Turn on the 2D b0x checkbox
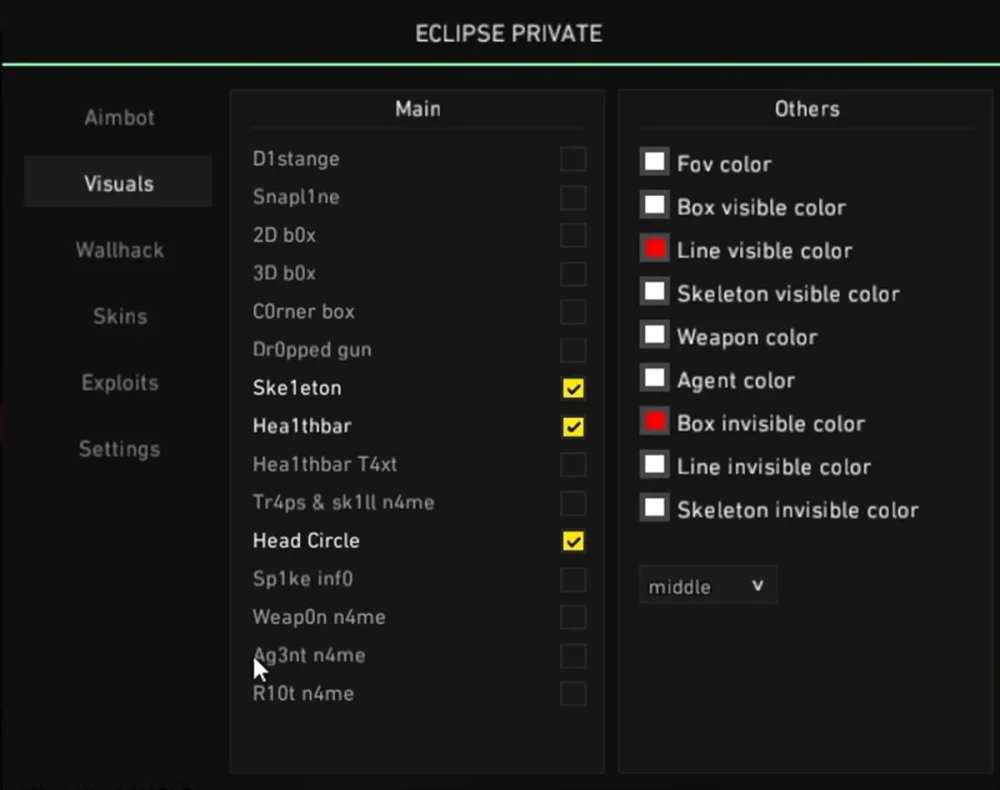Viewport: 1000px width, 790px height. pos(573,236)
